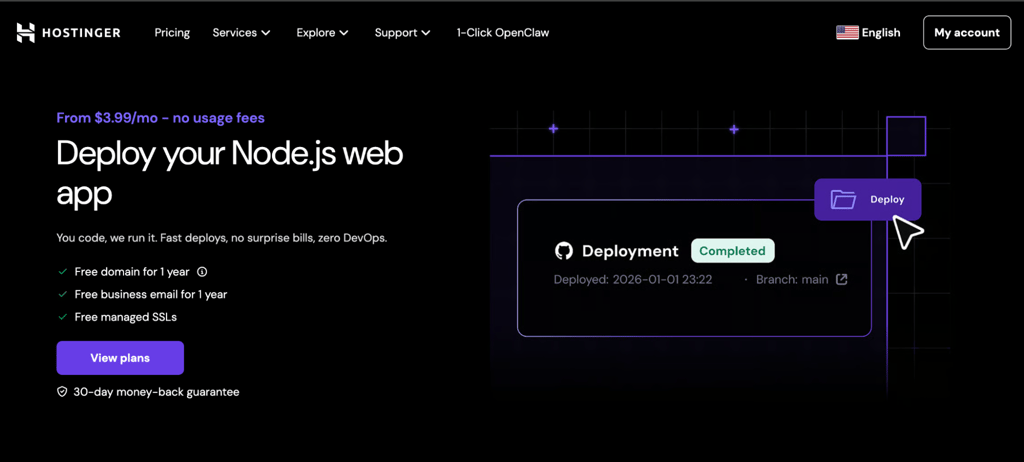The image size is (1024, 462).
Task: Click 'From $3.99/mo - no usage fees' text
Action: coord(161,118)
